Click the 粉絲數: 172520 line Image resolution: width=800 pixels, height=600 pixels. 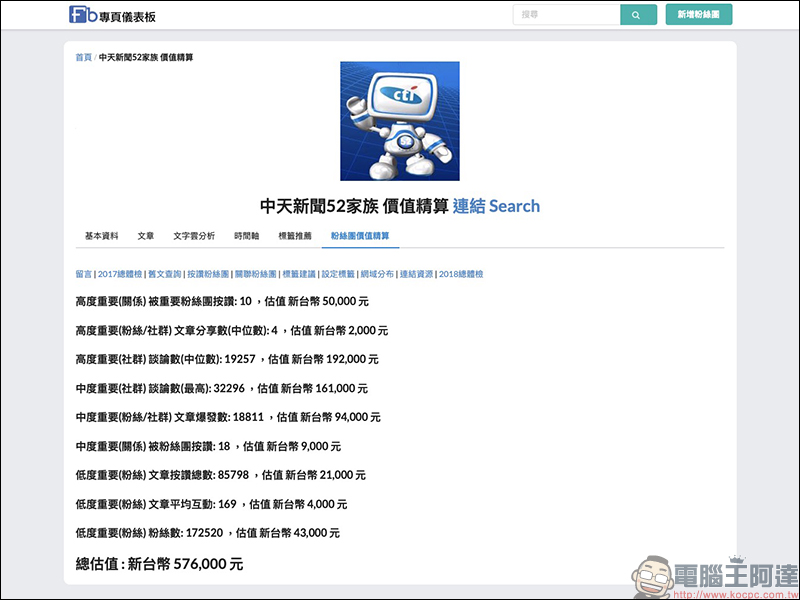[x=208, y=533]
